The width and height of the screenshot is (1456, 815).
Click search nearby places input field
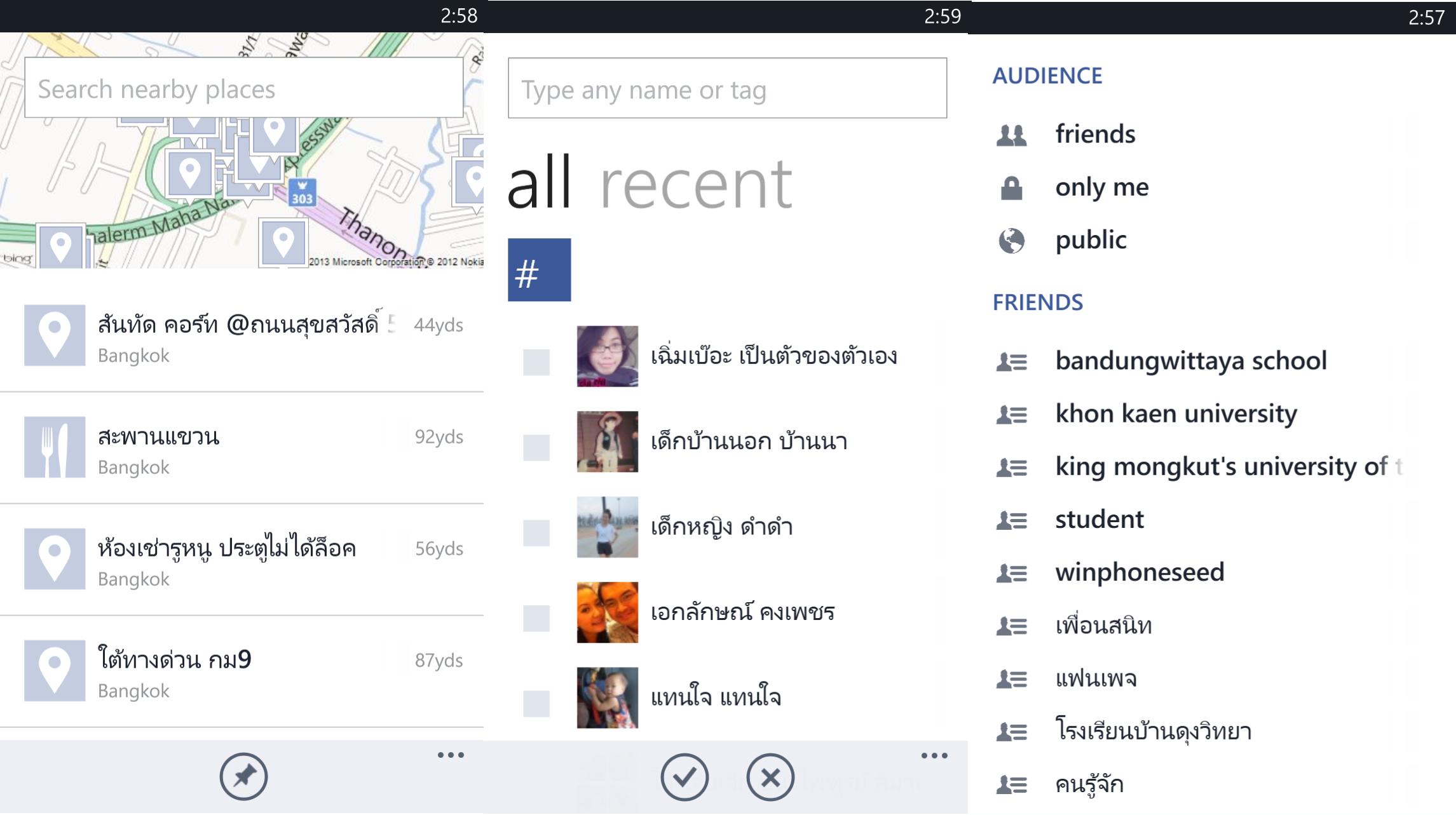tap(243, 90)
